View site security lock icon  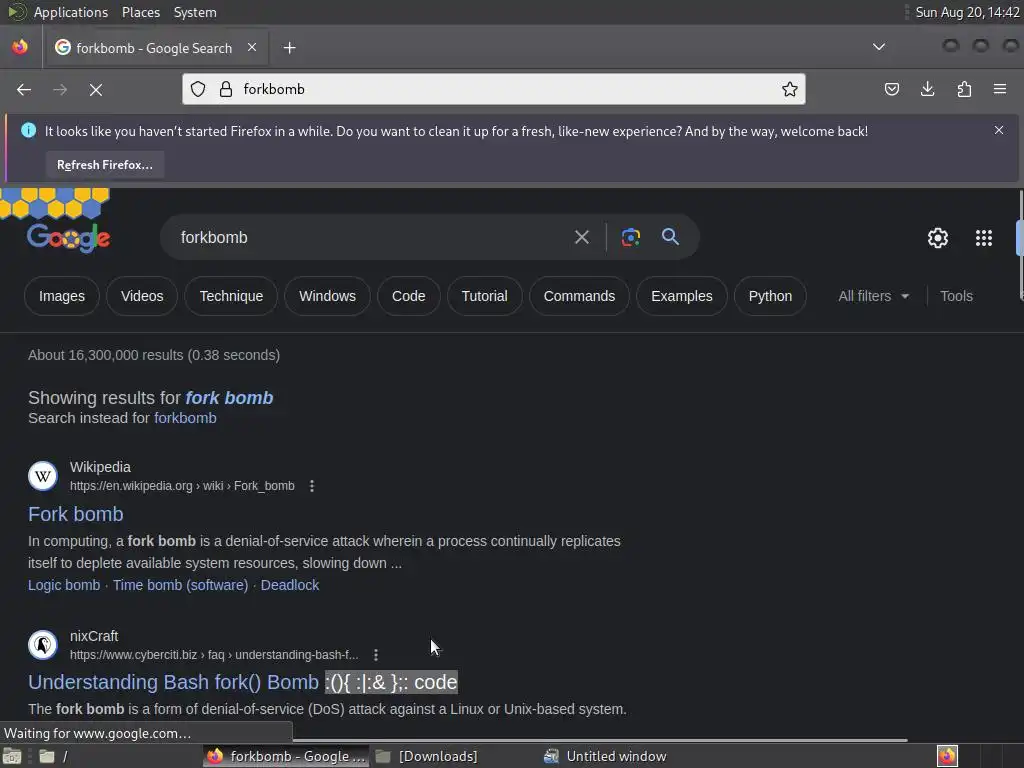[226, 89]
